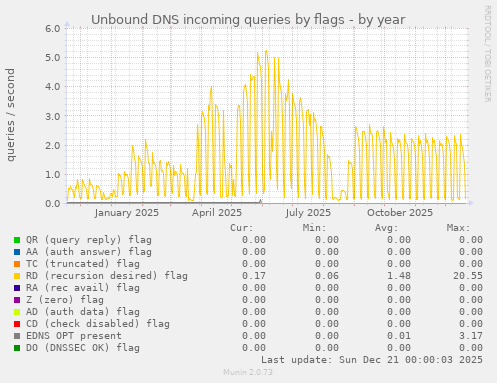This screenshot has height=383, width=497.
Task: Click the 'Avg:' column header
Action: tap(386, 228)
